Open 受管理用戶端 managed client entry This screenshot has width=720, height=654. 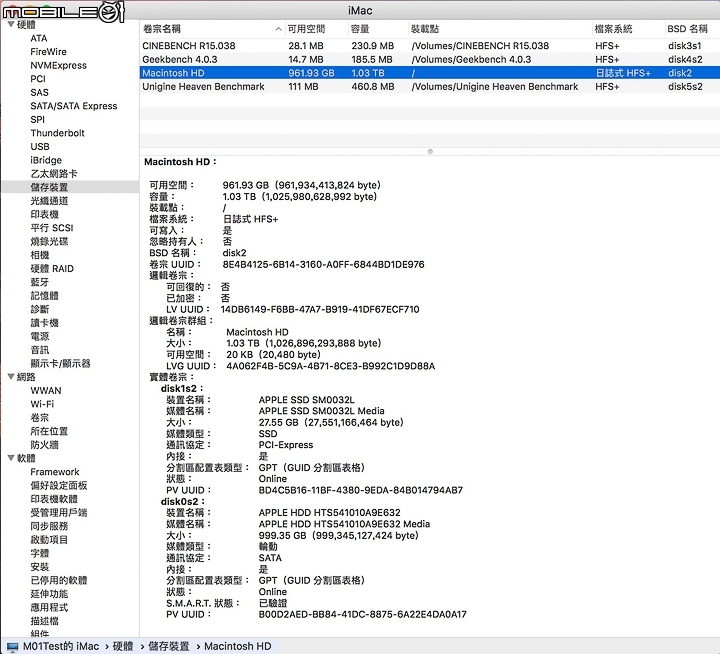point(58,512)
